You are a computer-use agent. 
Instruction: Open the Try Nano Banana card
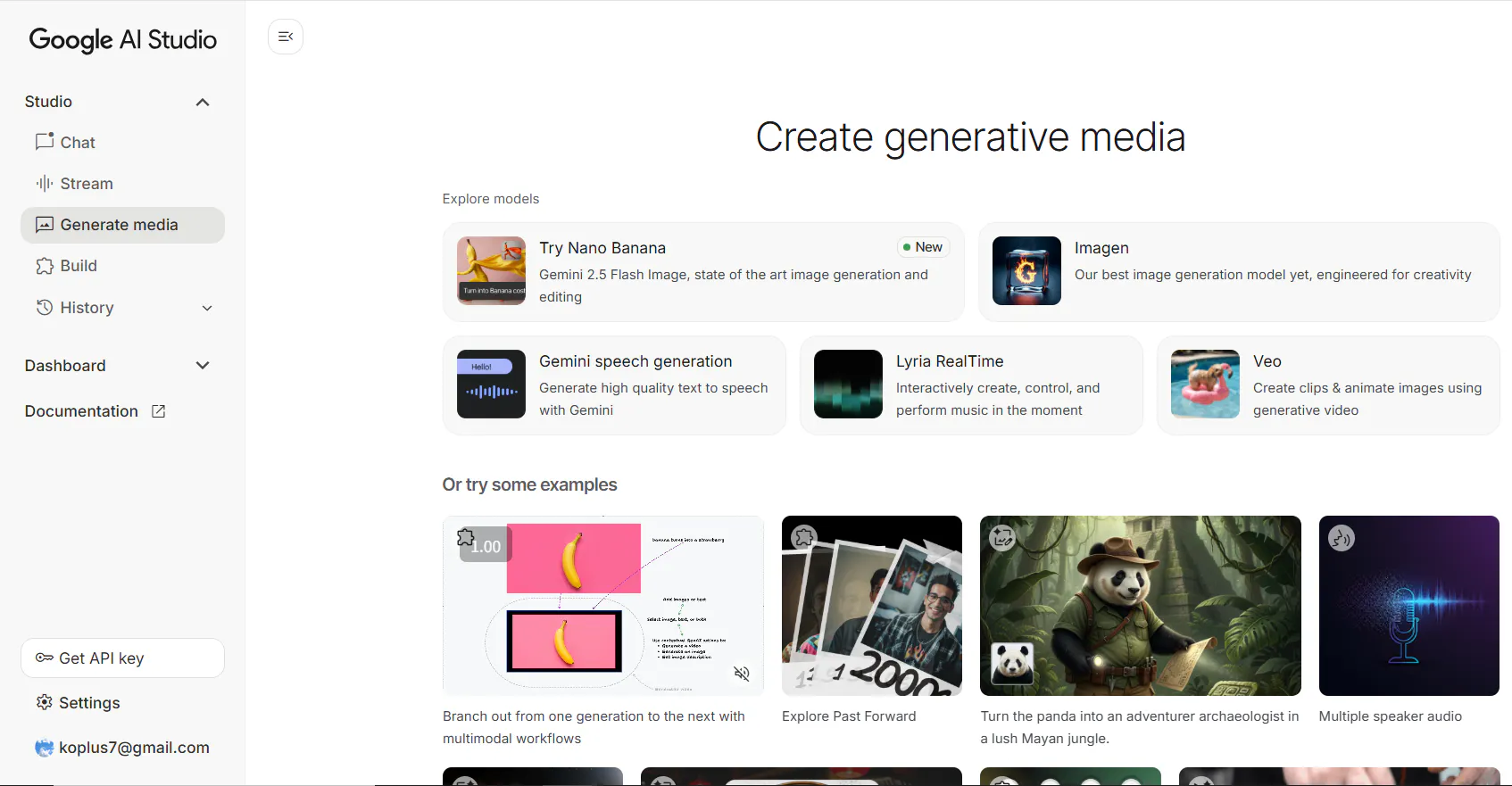click(703, 271)
